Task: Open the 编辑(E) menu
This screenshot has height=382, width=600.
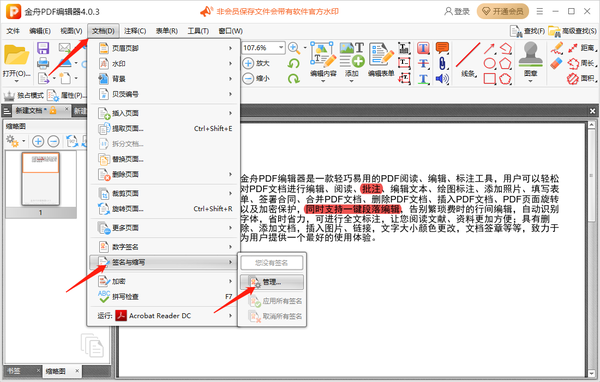Action: click(40, 31)
